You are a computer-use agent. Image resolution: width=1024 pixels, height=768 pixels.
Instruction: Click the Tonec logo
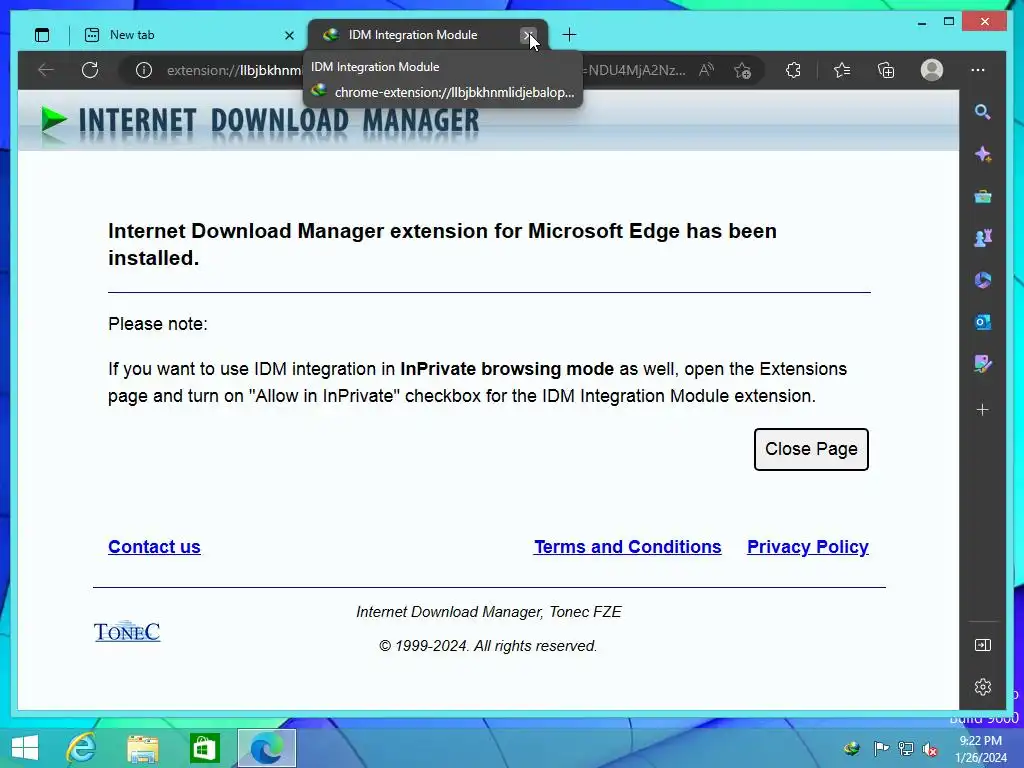(127, 631)
